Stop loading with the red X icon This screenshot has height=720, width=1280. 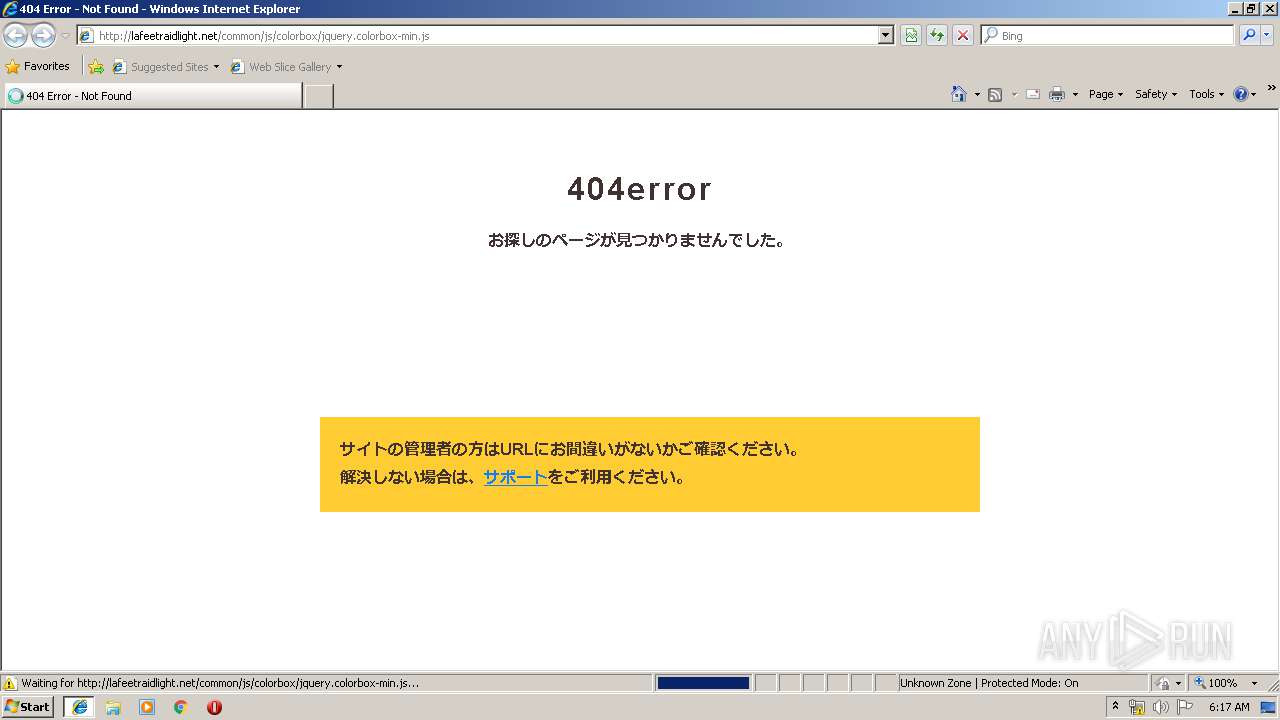coord(963,35)
